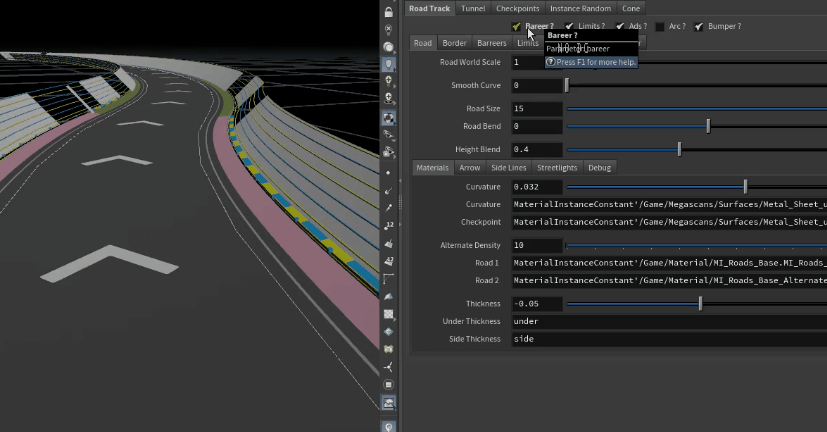Open the Checkpoints tab

pos(517,8)
